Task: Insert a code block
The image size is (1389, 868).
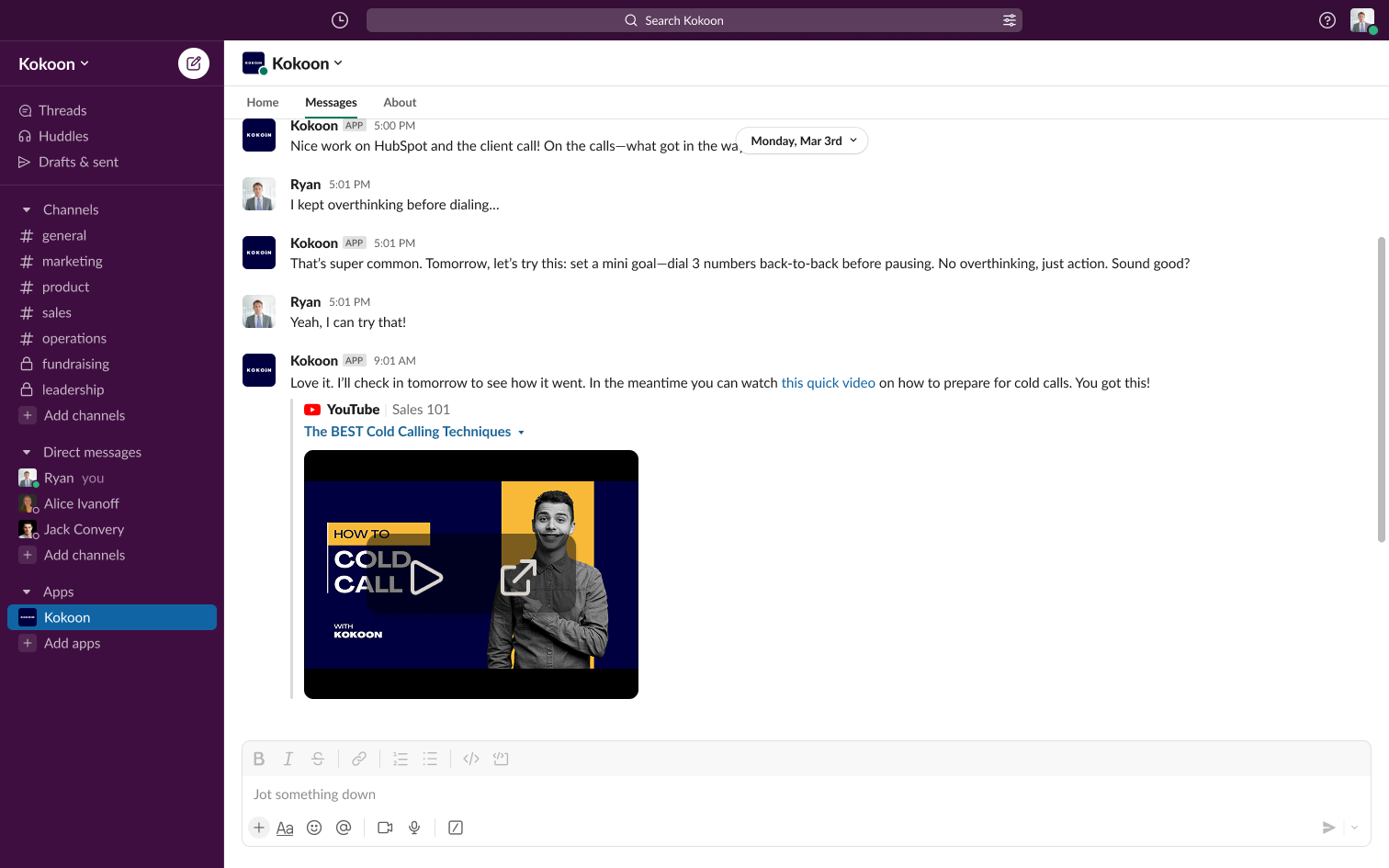Action: (x=501, y=759)
